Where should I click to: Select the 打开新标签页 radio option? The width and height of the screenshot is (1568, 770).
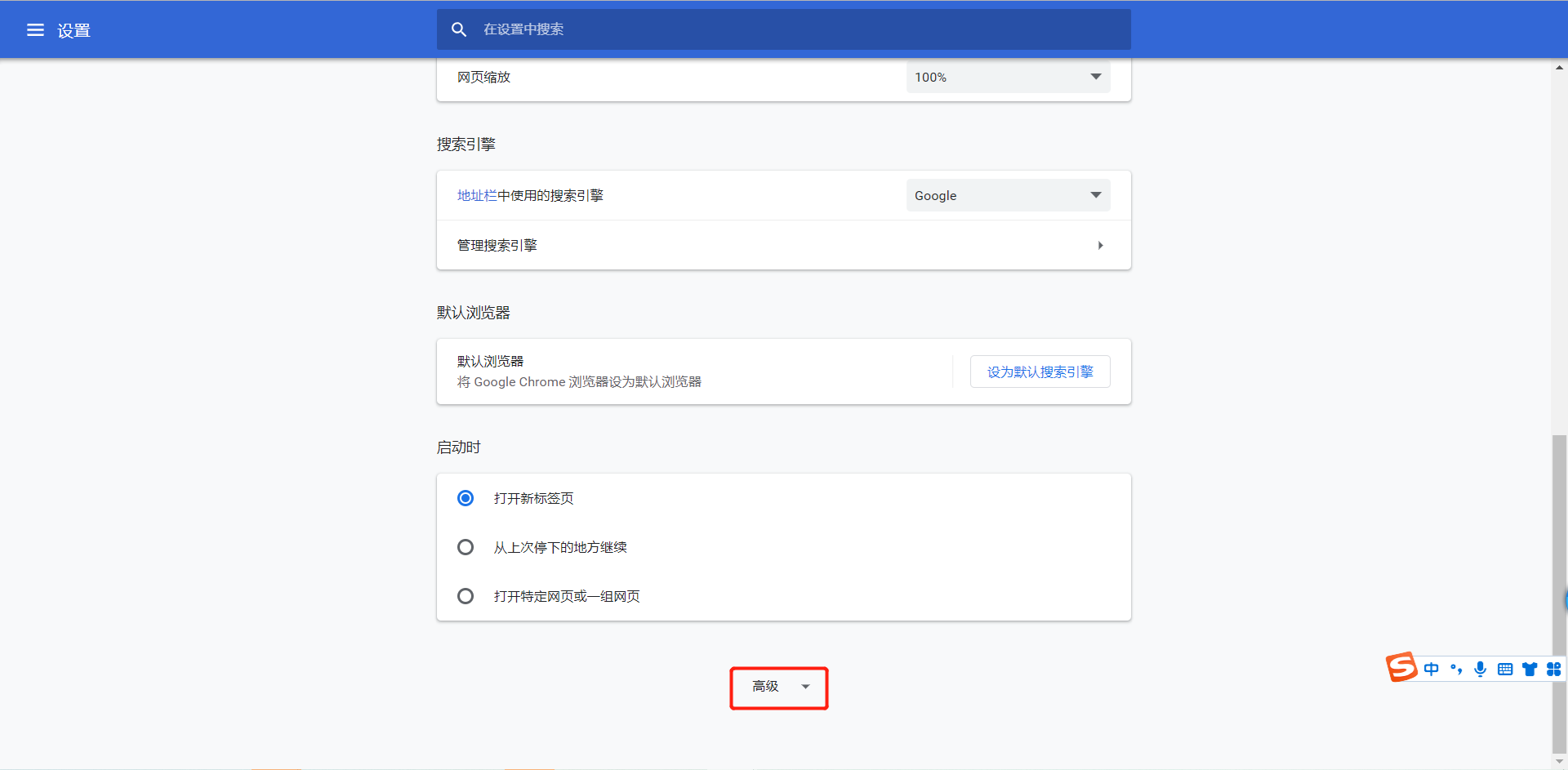click(465, 498)
